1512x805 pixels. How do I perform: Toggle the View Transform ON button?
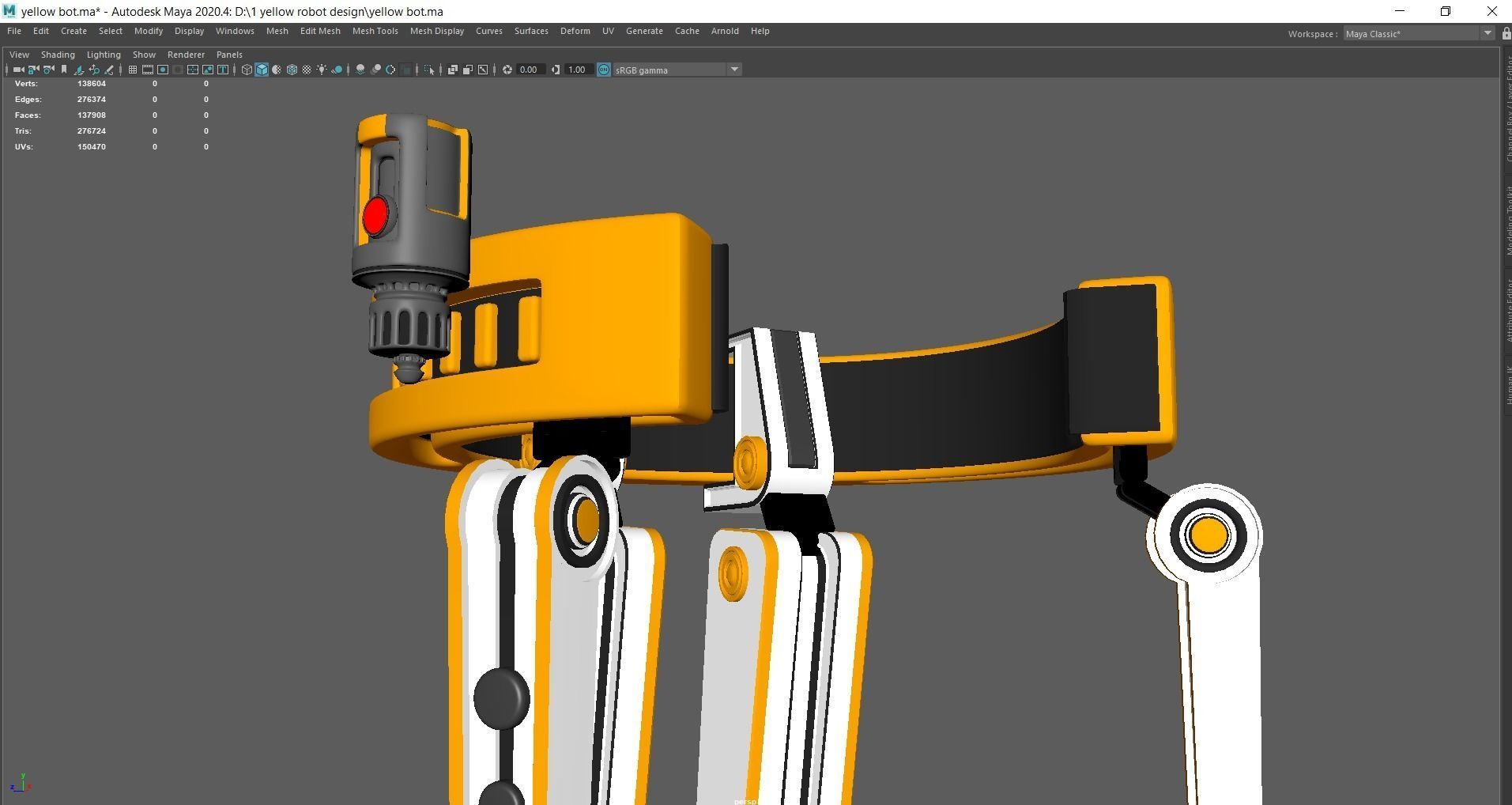[604, 70]
